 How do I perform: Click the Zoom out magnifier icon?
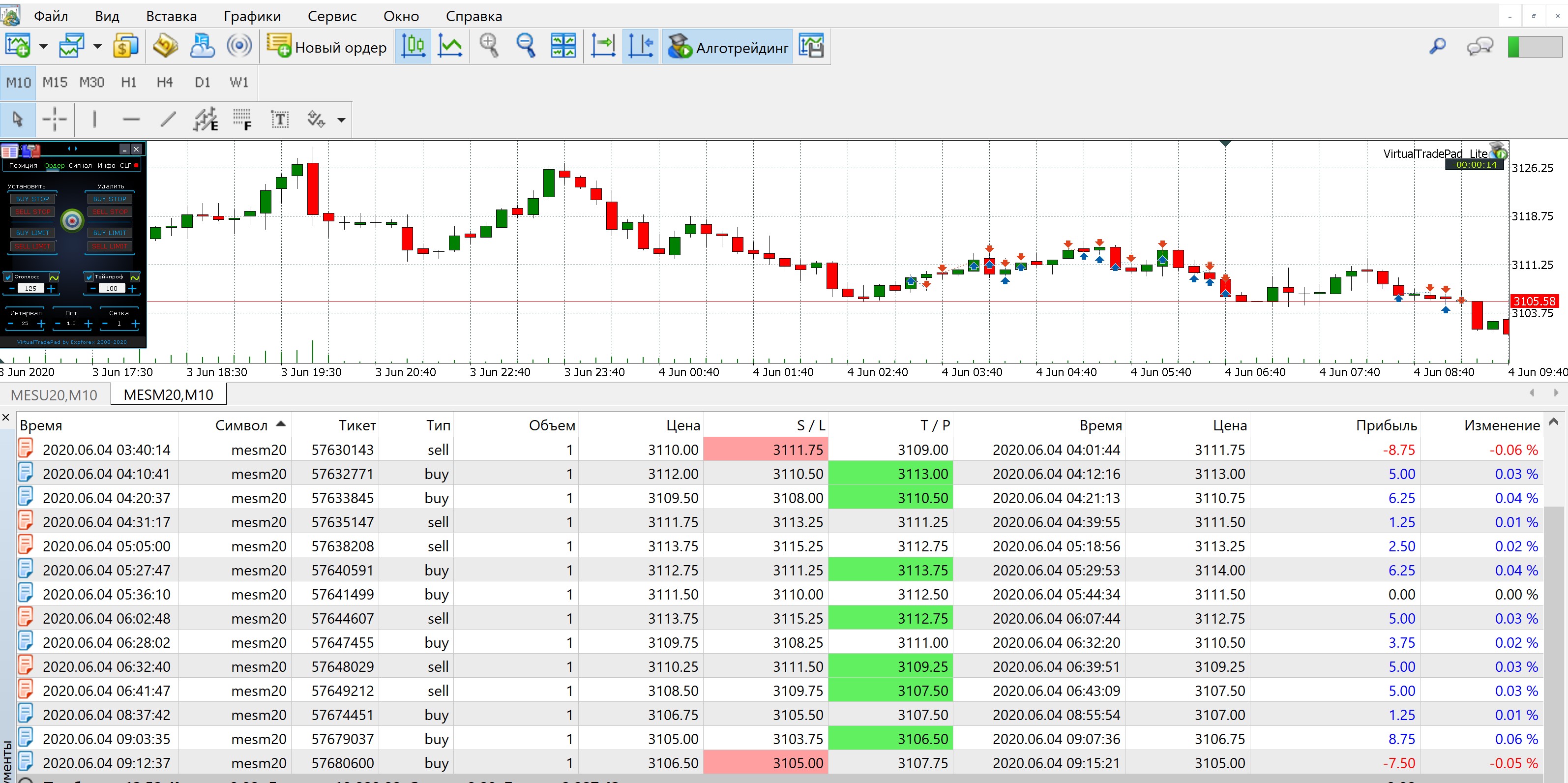click(x=525, y=46)
